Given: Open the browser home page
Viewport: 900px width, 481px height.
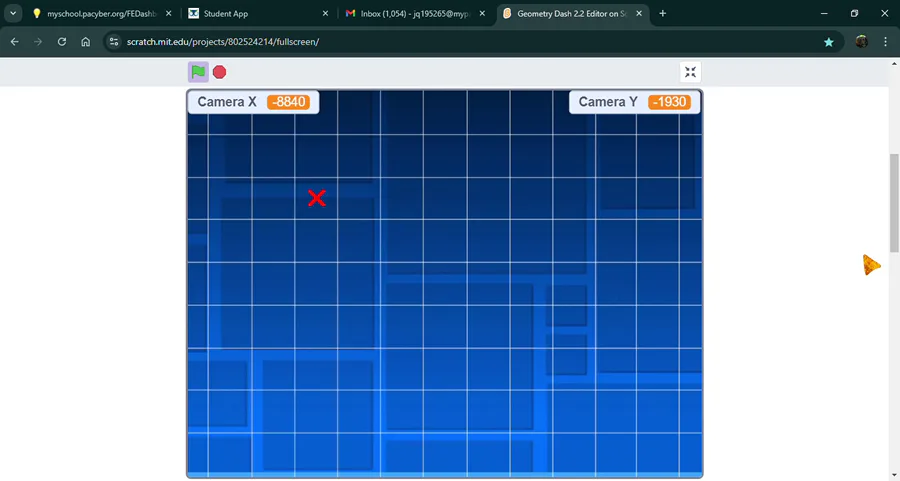Looking at the screenshot, I should (x=86, y=41).
